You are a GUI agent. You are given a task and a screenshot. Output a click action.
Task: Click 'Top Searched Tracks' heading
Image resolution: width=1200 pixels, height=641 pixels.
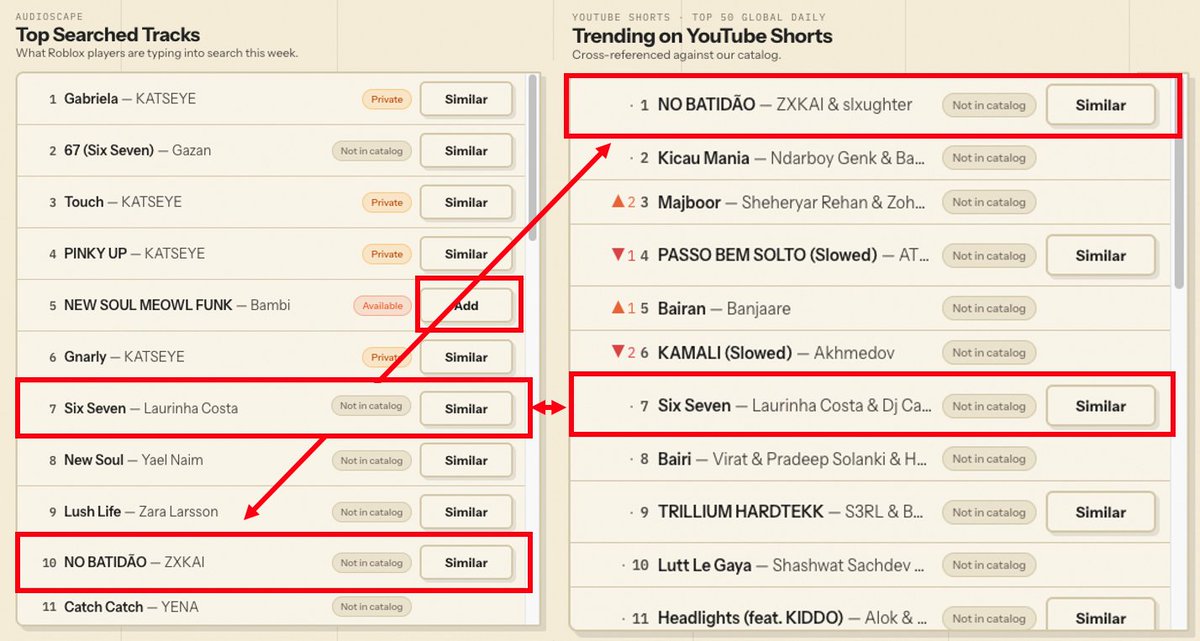coord(108,36)
